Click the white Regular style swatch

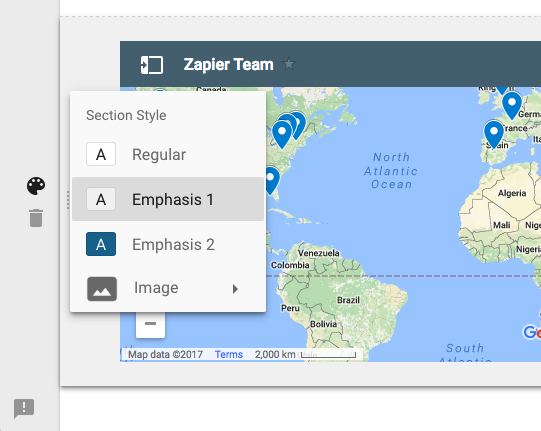101,154
